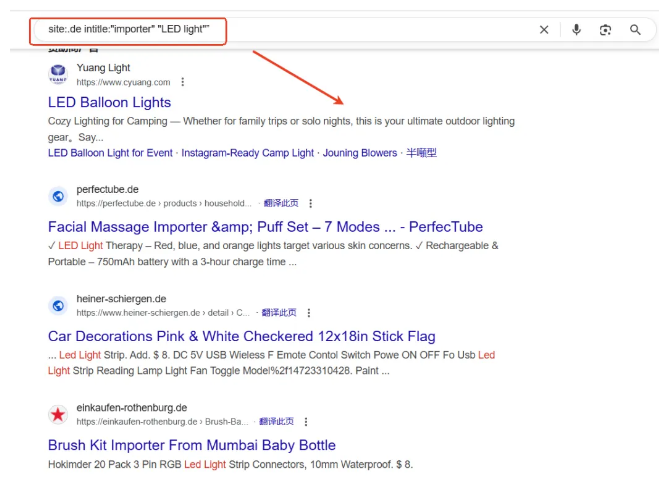Open Google Lens image search icon
Viewport: 659px width, 479px height.
[x=605, y=30]
